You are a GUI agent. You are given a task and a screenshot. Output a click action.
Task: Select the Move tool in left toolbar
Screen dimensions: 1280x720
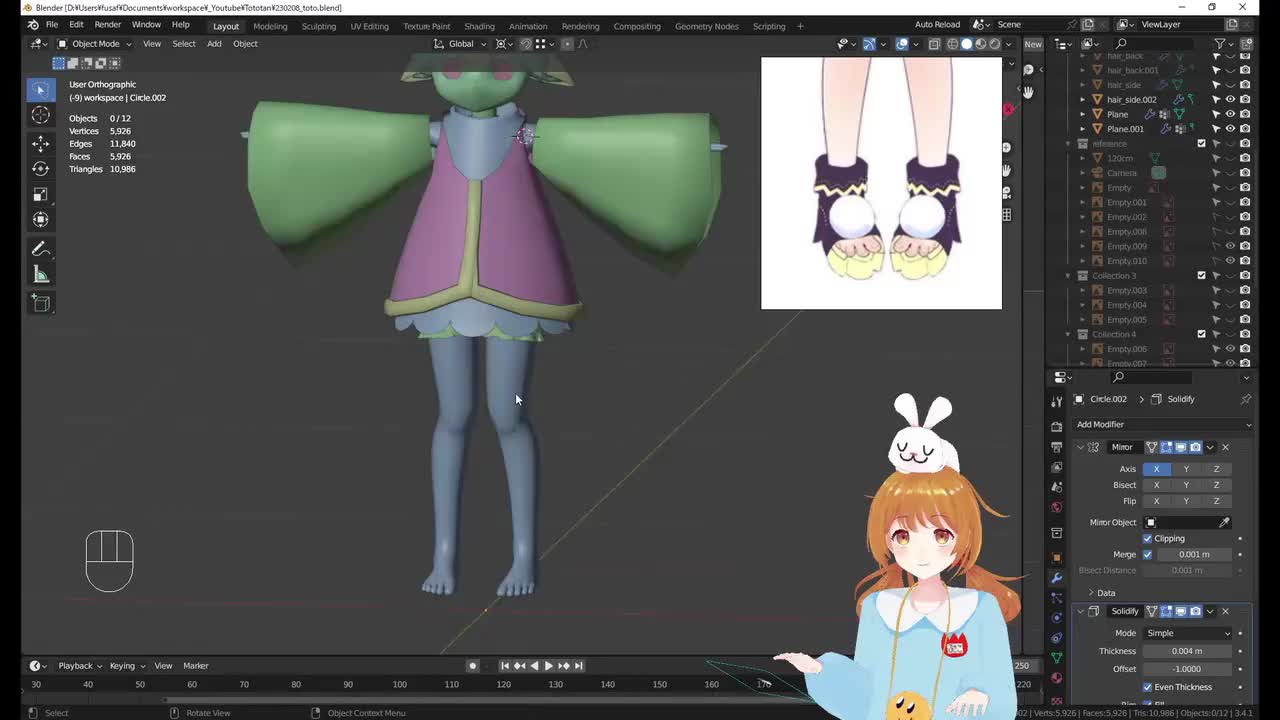click(40, 143)
